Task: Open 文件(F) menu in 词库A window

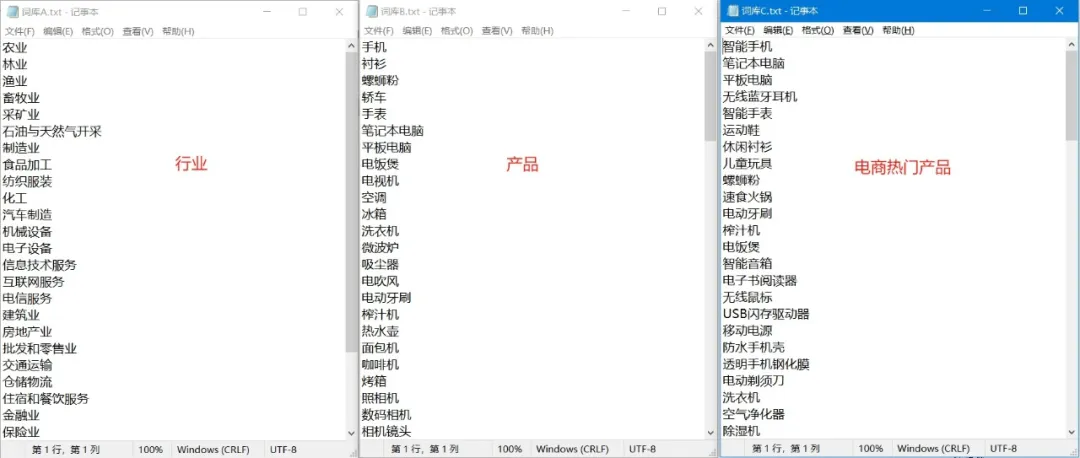Action: point(20,32)
